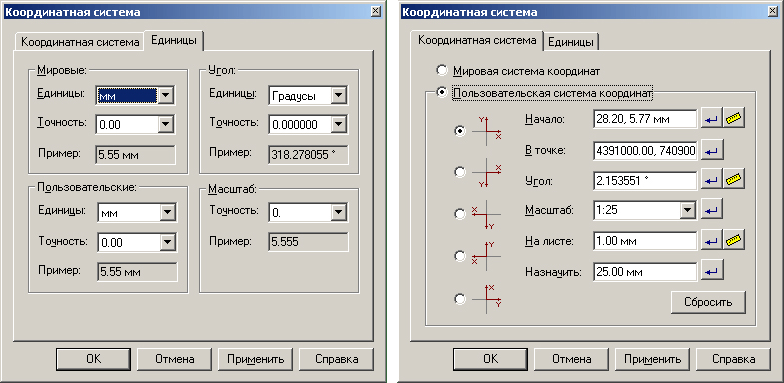
Task: Click the Назначить input field
Action: coord(645,272)
